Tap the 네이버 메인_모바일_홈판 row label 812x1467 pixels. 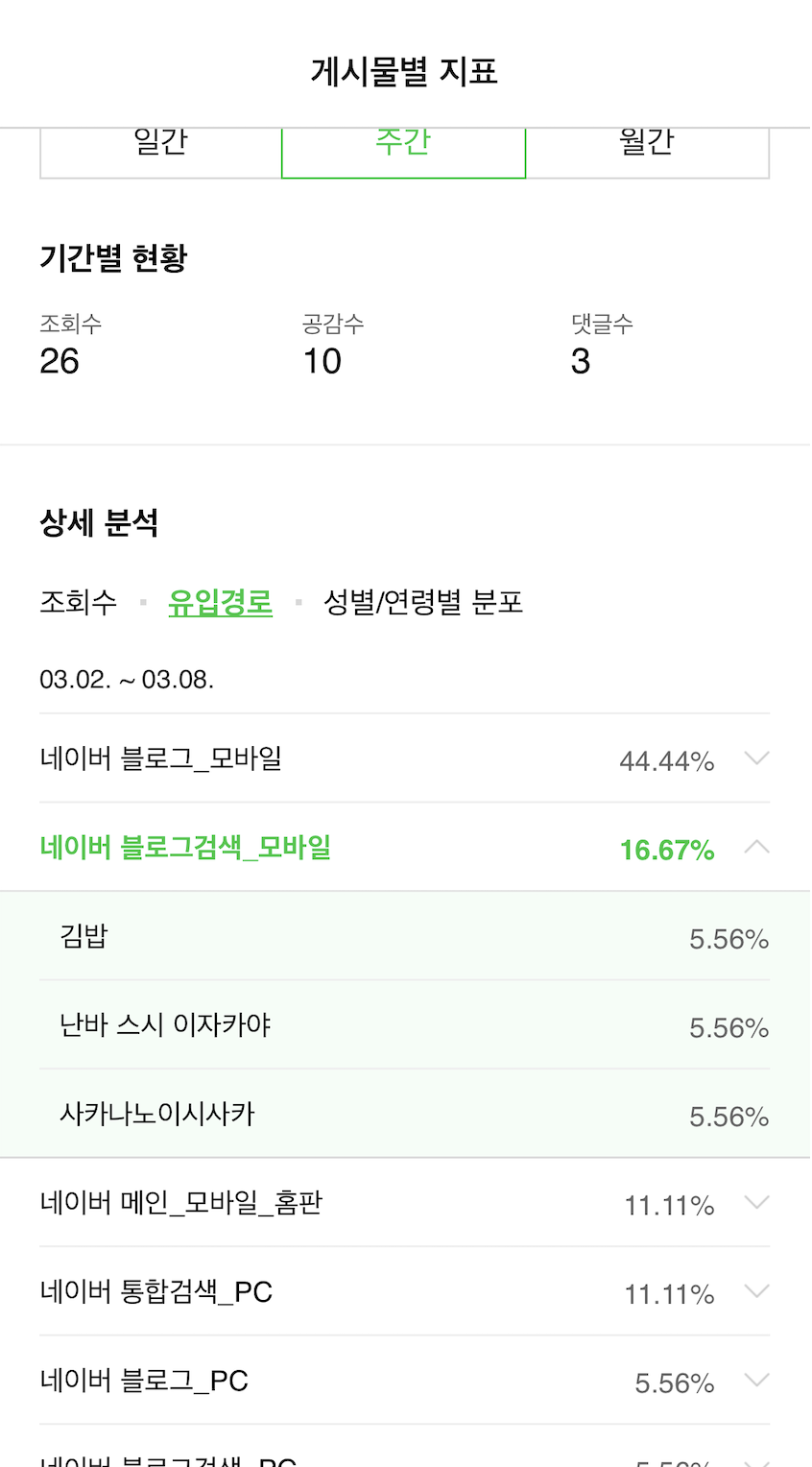(181, 1203)
